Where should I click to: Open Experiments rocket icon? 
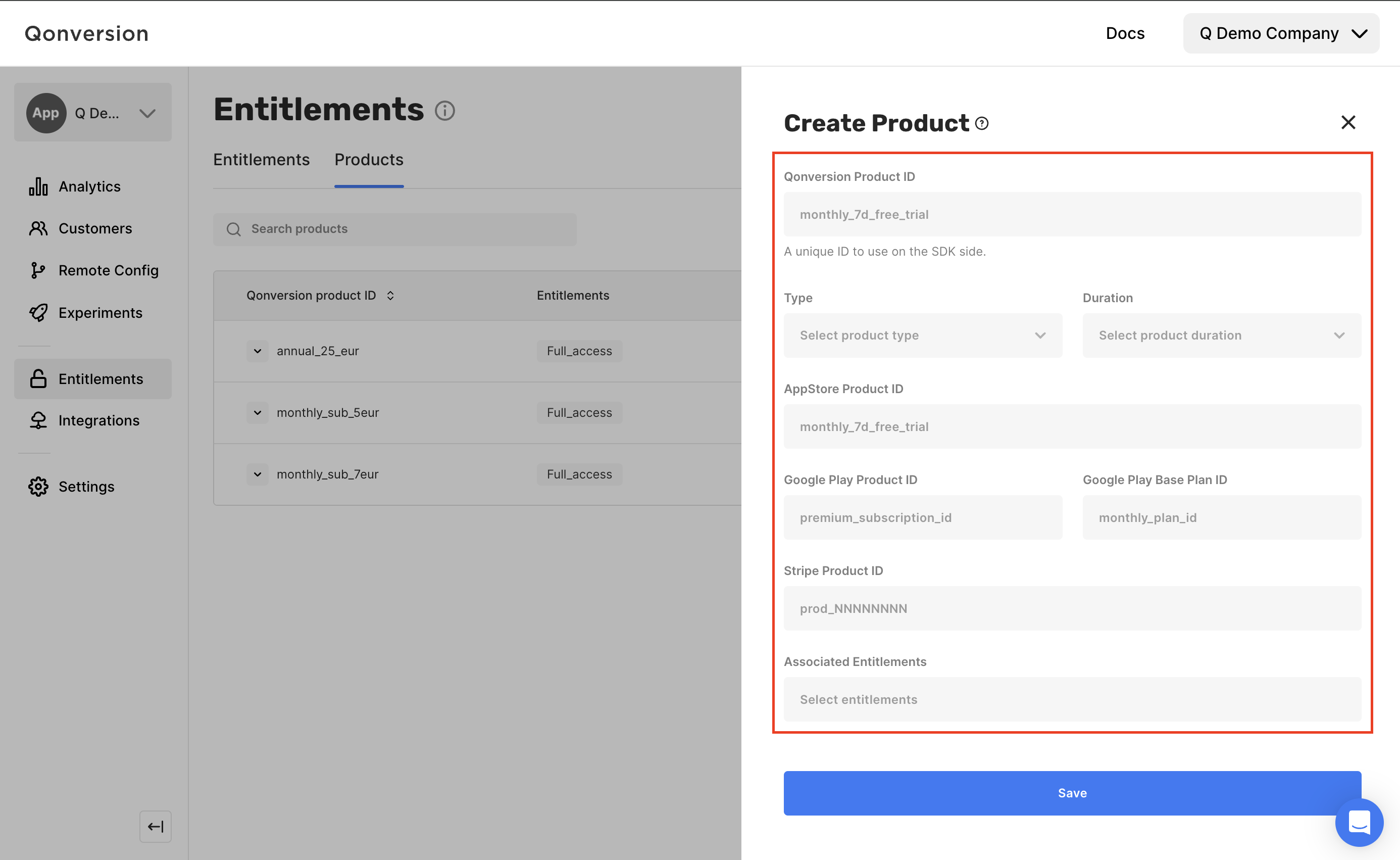point(38,313)
